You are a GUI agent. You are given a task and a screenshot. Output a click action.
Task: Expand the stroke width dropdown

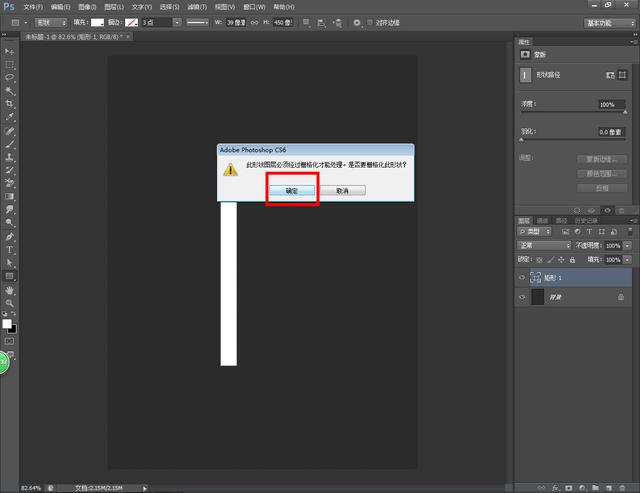click(177, 21)
